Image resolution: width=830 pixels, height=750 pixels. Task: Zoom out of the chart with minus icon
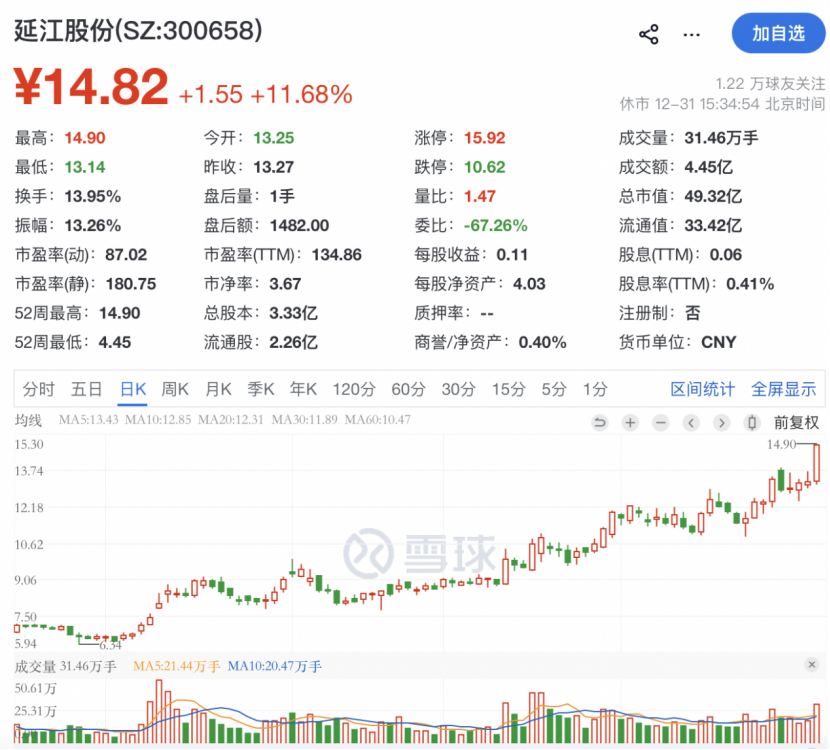point(661,423)
